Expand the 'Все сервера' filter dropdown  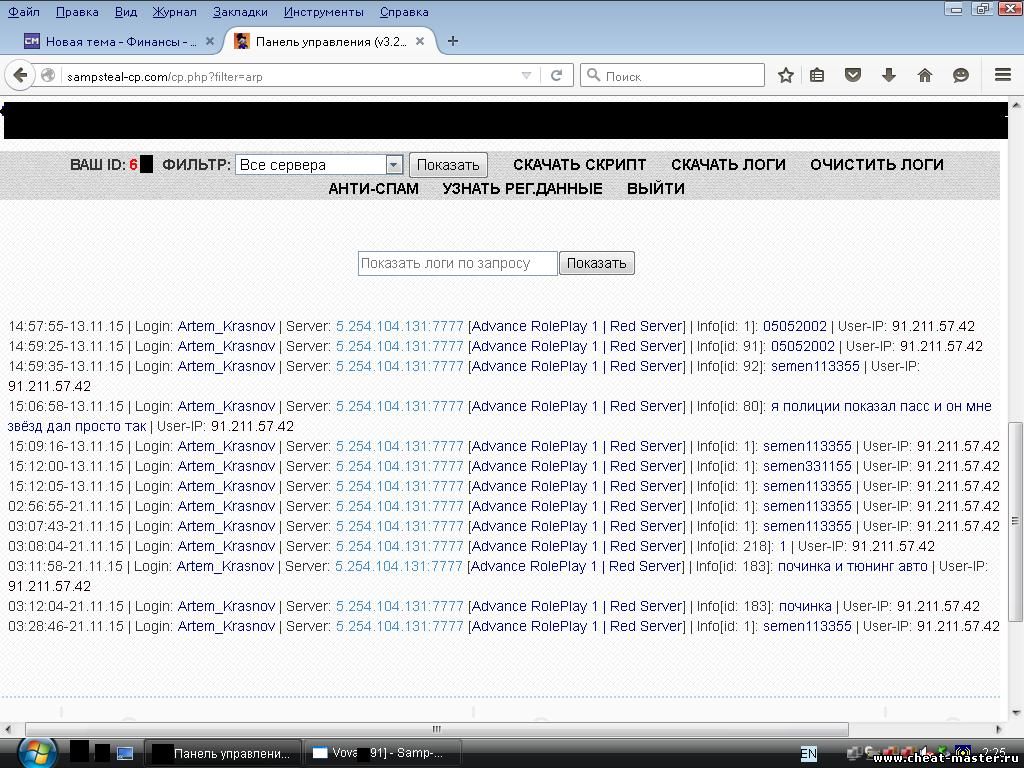click(393, 165)
